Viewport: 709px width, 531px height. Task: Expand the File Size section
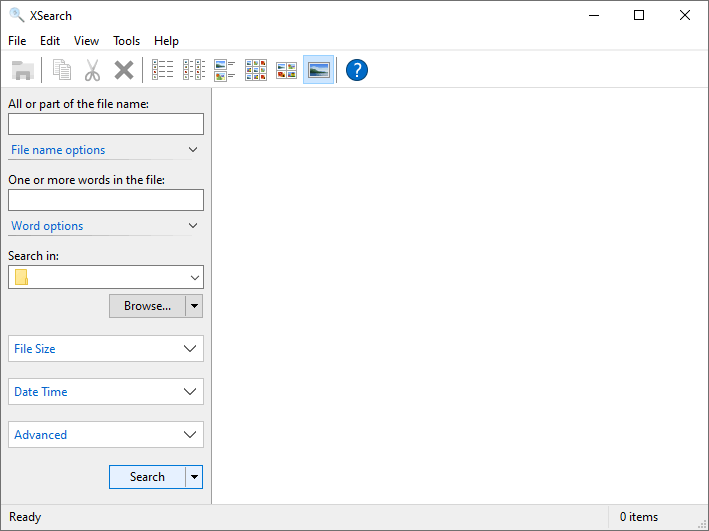106,348
